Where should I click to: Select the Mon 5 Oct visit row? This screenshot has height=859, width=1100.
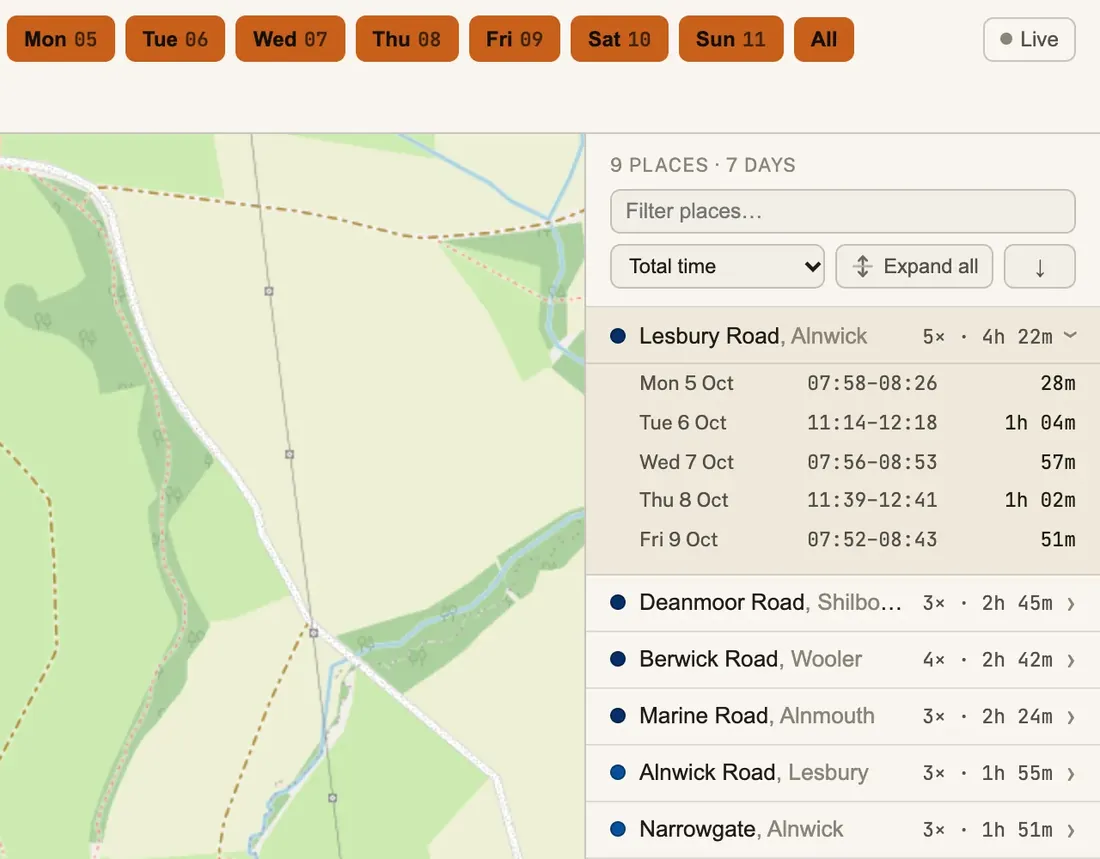tap(857, 383)
